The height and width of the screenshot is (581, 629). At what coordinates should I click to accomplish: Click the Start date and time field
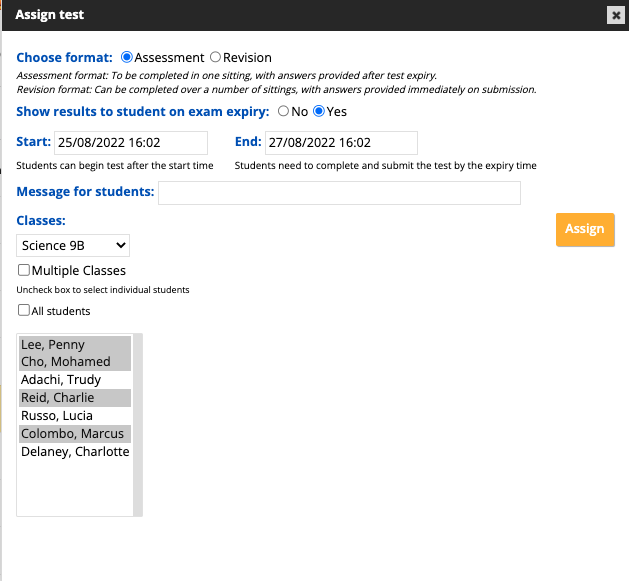coord(131,143)
